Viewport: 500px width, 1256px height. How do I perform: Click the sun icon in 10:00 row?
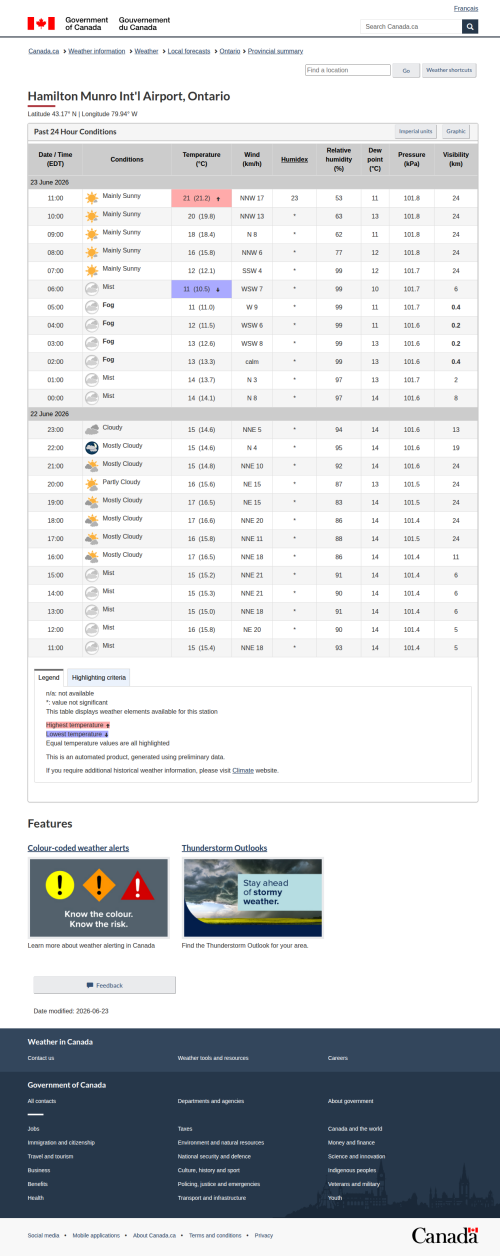click(x=92, y=216)
